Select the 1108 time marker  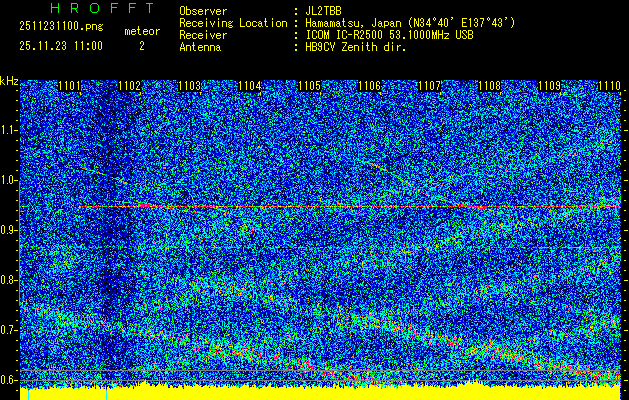[x=489, y=87]
